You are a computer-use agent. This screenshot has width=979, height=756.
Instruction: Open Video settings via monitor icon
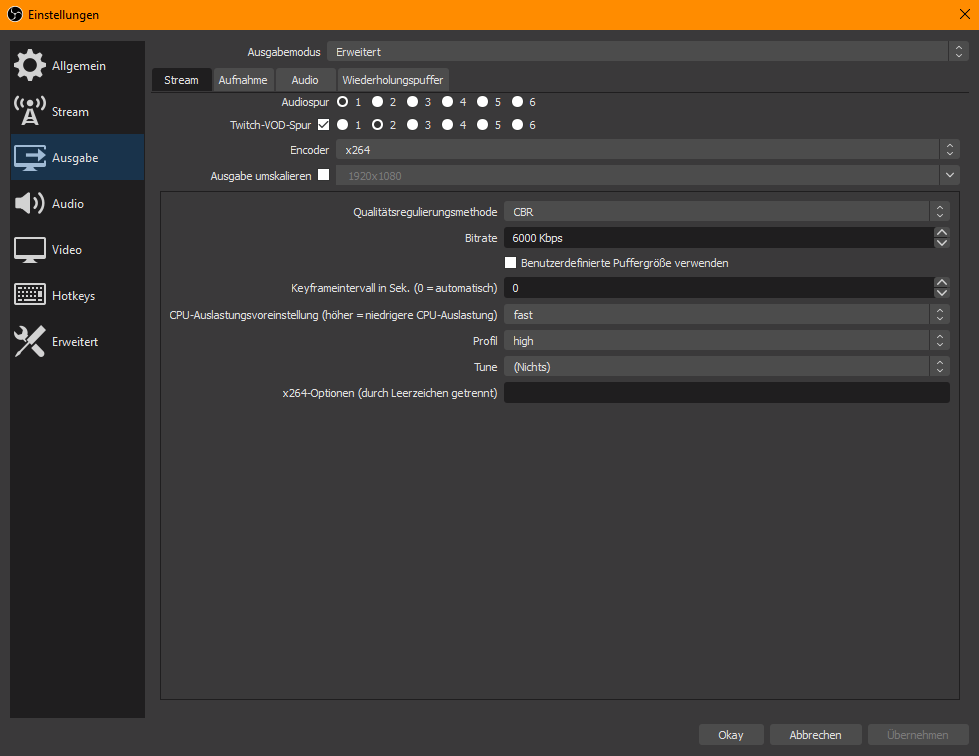pos(29,250)
